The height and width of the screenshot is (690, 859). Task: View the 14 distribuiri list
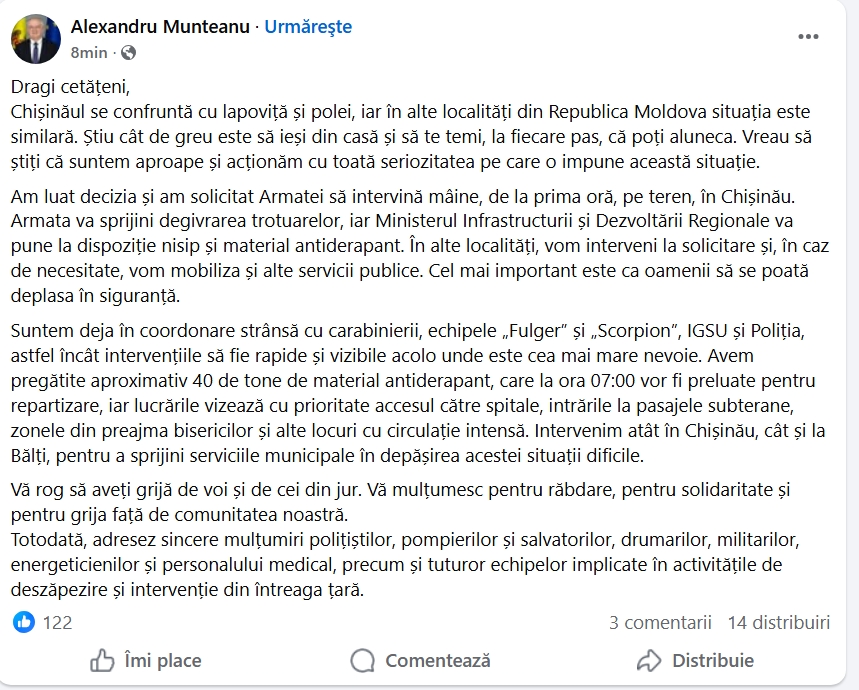778,622
